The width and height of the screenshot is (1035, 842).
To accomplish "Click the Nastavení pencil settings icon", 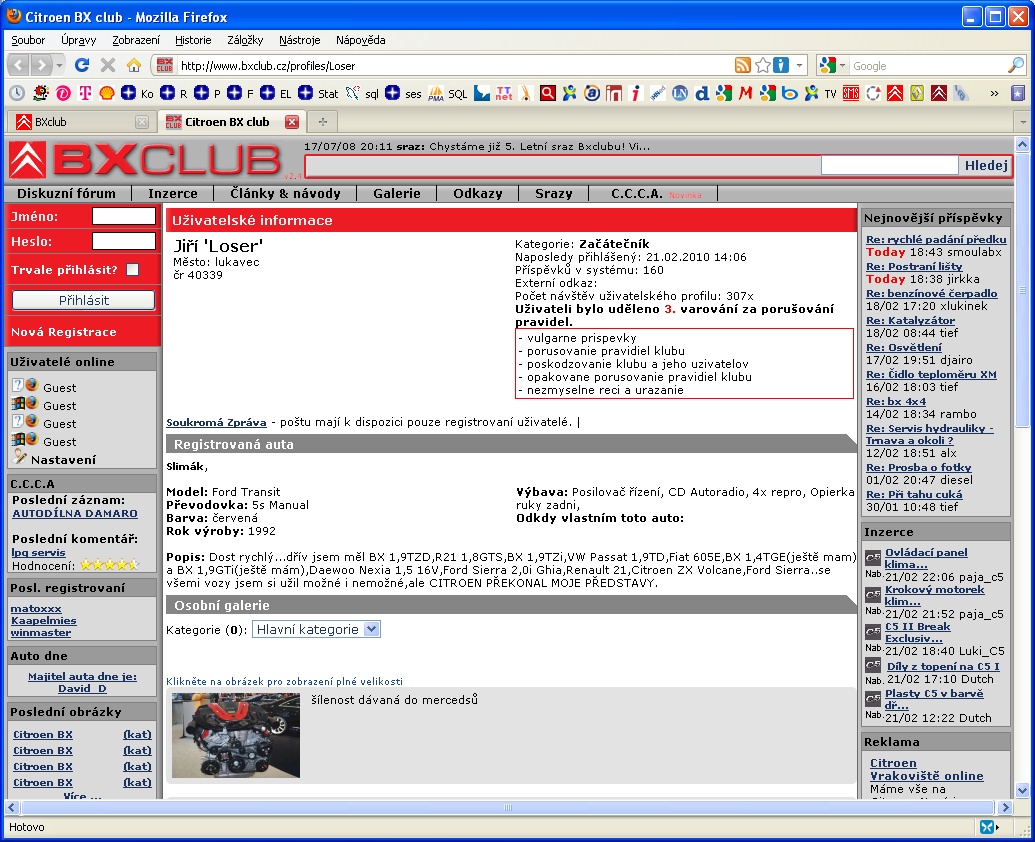I will pos(19,458).
